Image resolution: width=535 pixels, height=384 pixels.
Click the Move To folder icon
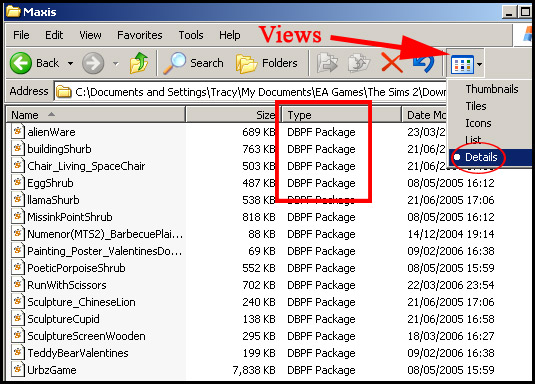click(327, 63)
